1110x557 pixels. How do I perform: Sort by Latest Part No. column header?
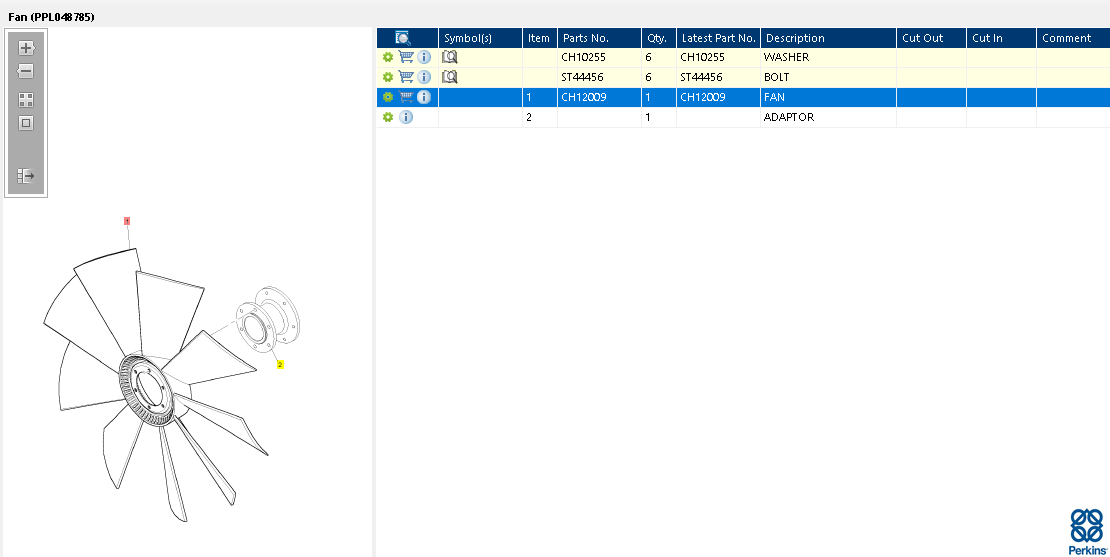pos(718,38)
